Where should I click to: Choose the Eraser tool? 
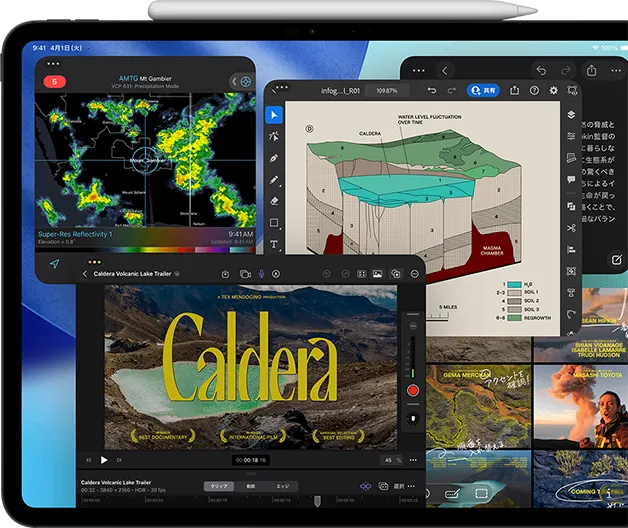(x=274, y=201)
